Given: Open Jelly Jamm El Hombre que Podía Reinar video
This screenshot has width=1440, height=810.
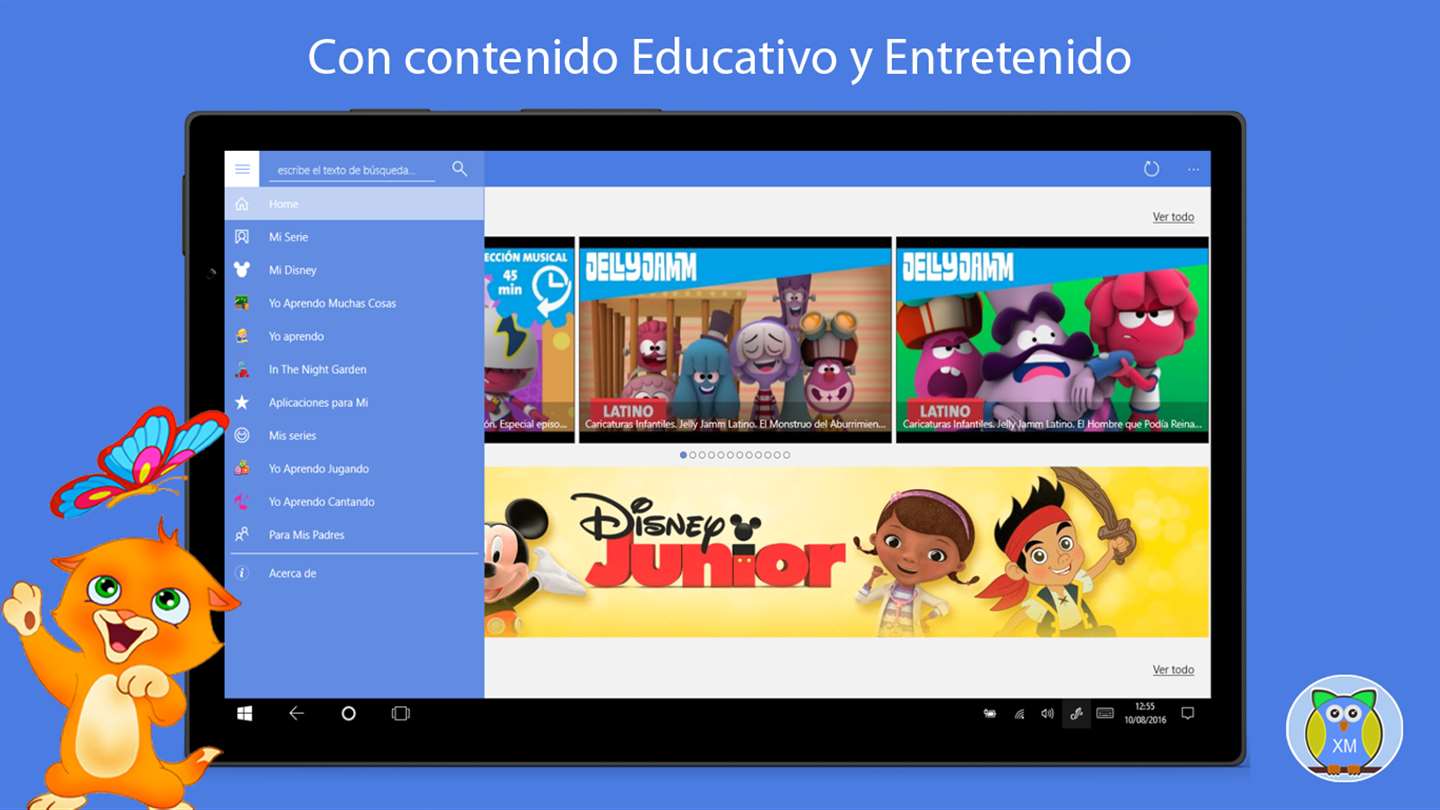Looking at the screenshot, I should click(1052, 340).
